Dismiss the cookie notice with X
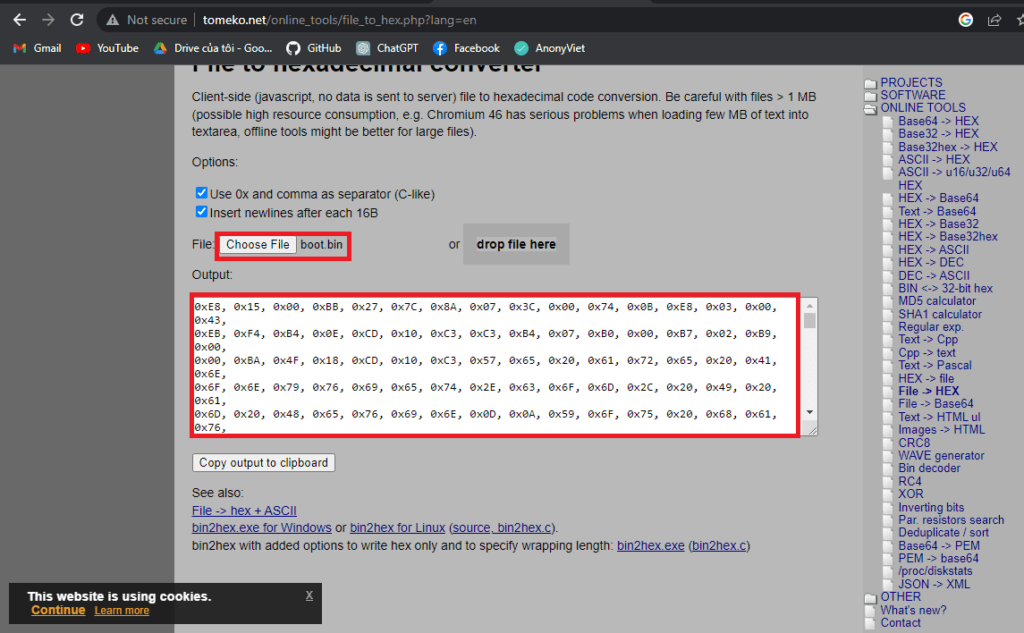 coord(309,595)
